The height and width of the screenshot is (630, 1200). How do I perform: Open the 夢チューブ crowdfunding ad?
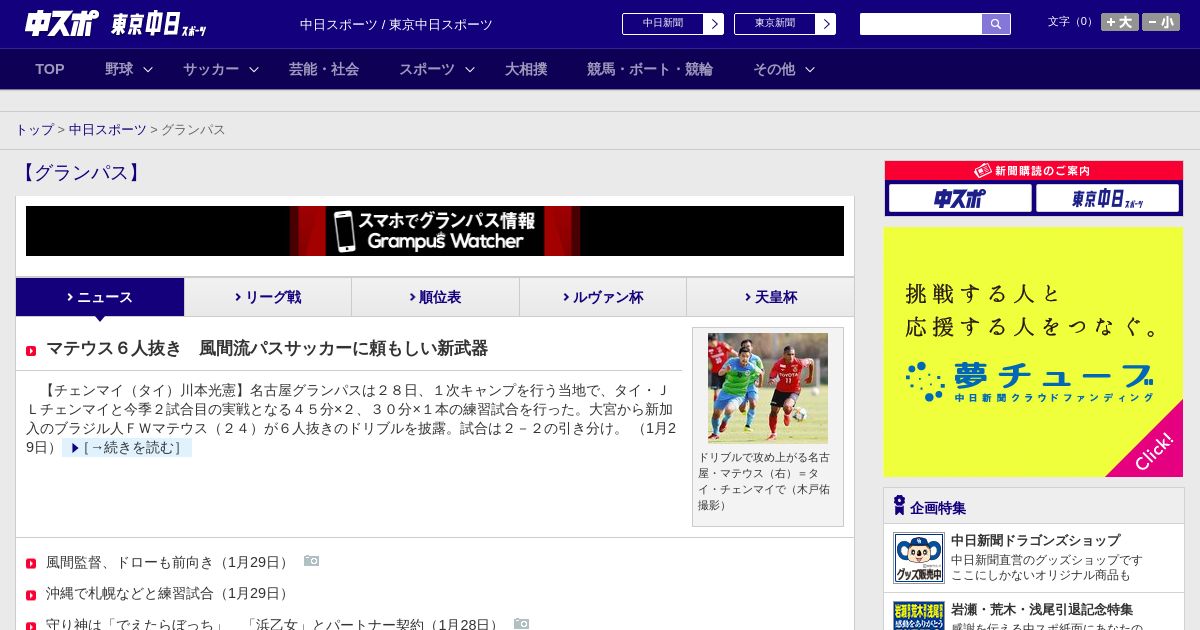1033,352
